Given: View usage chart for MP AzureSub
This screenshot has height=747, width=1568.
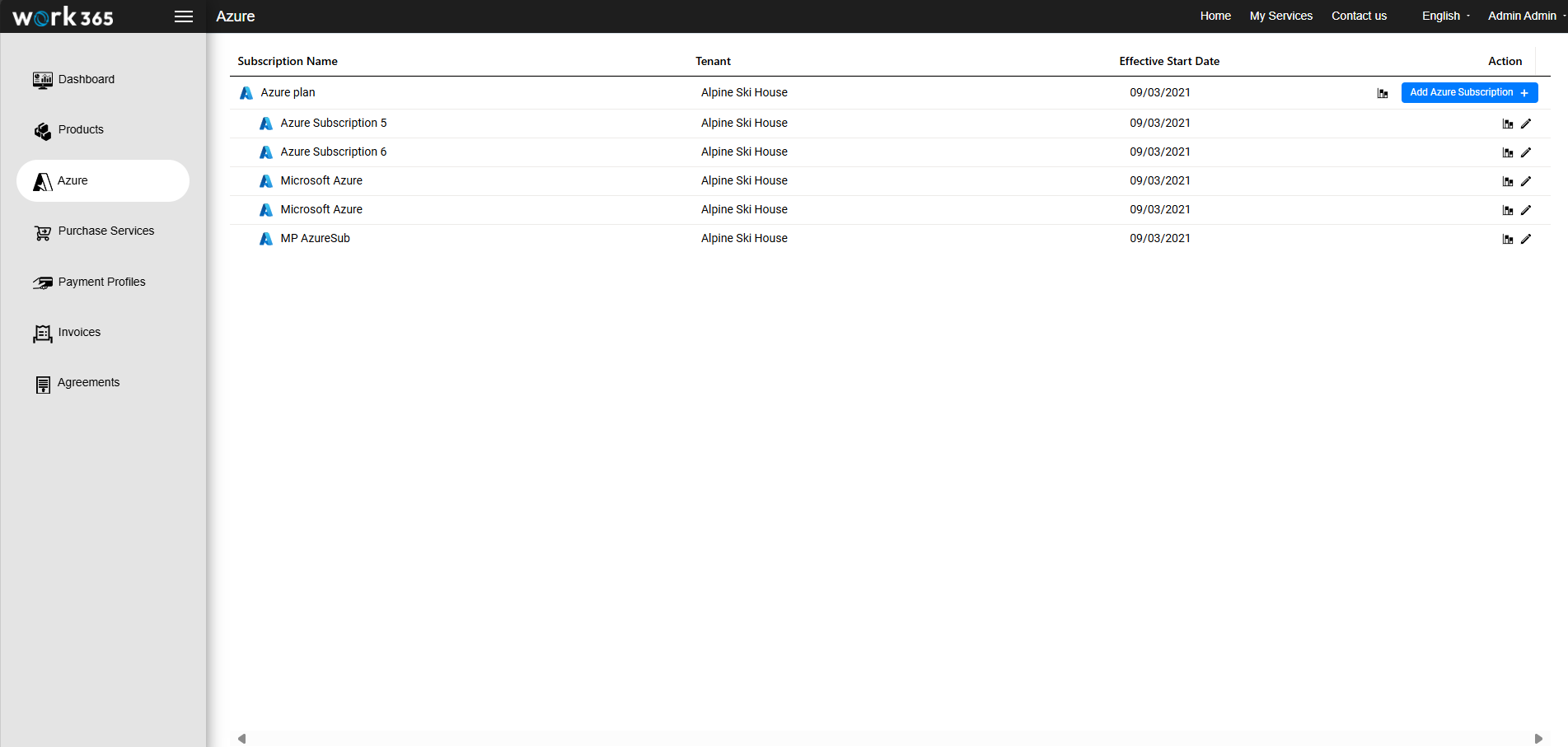Looking at the screenshot, I should pos(1508,239).
